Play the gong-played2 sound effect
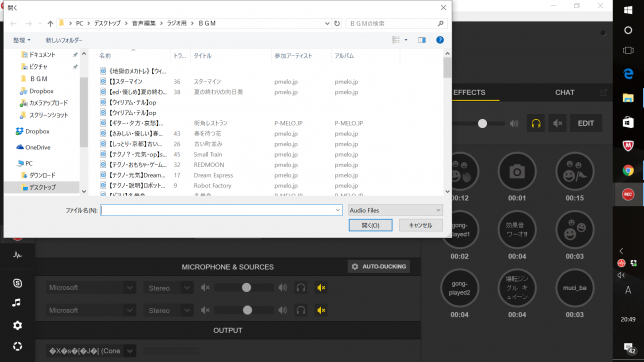 pyautogui.click(x=459, y=288)
